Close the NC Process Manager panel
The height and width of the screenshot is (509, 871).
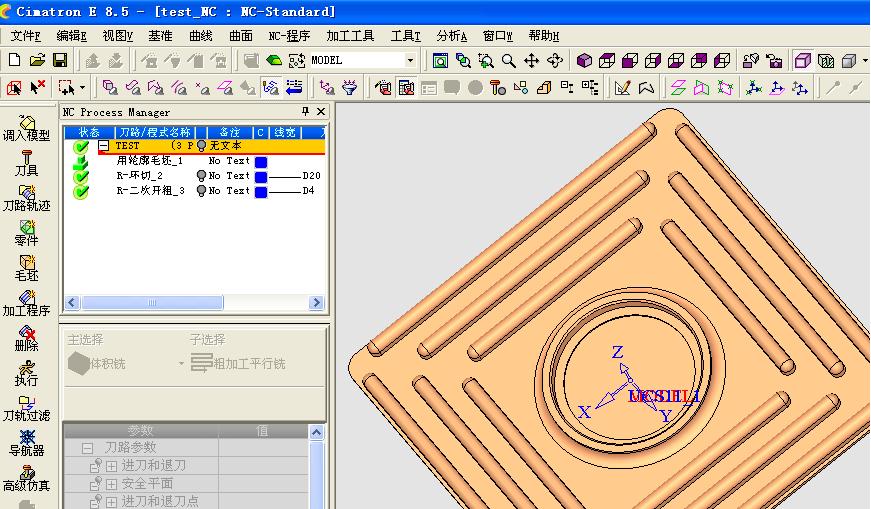(321, 112)
